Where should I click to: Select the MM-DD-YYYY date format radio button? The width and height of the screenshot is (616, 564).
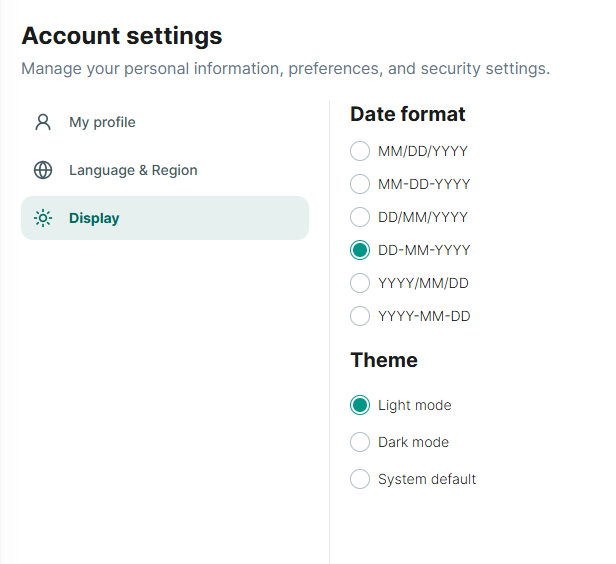(x=360, y=184)
